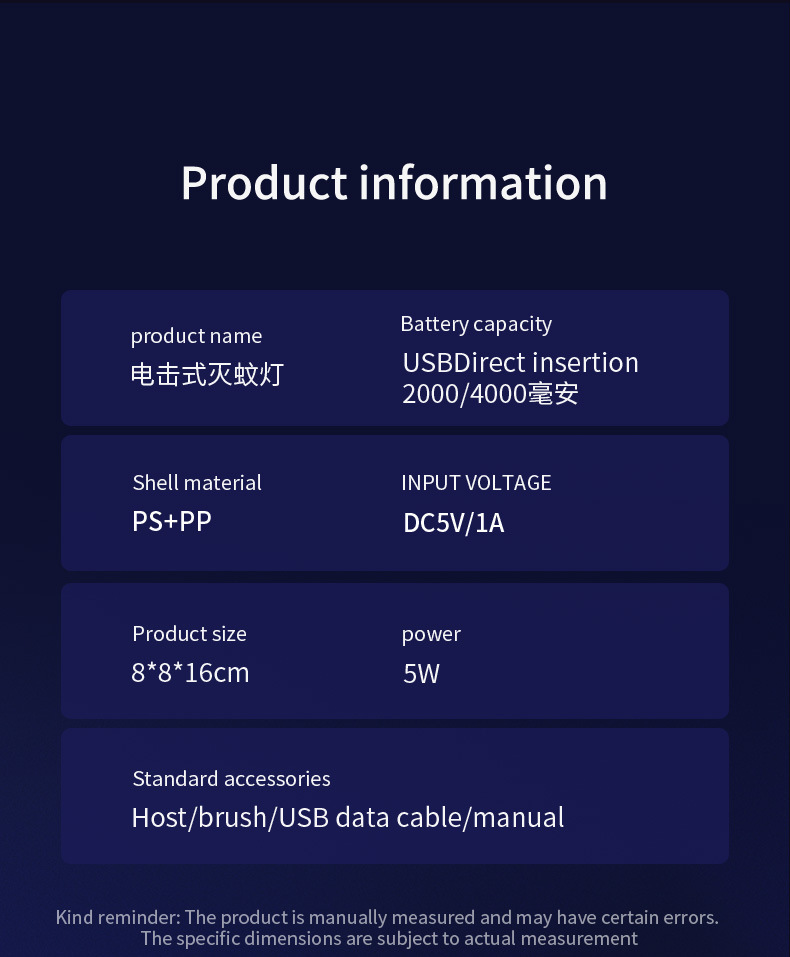790x957 pixels.
Task: Click the "USBDirect insertion" text
Action: [x=520, y=362]
